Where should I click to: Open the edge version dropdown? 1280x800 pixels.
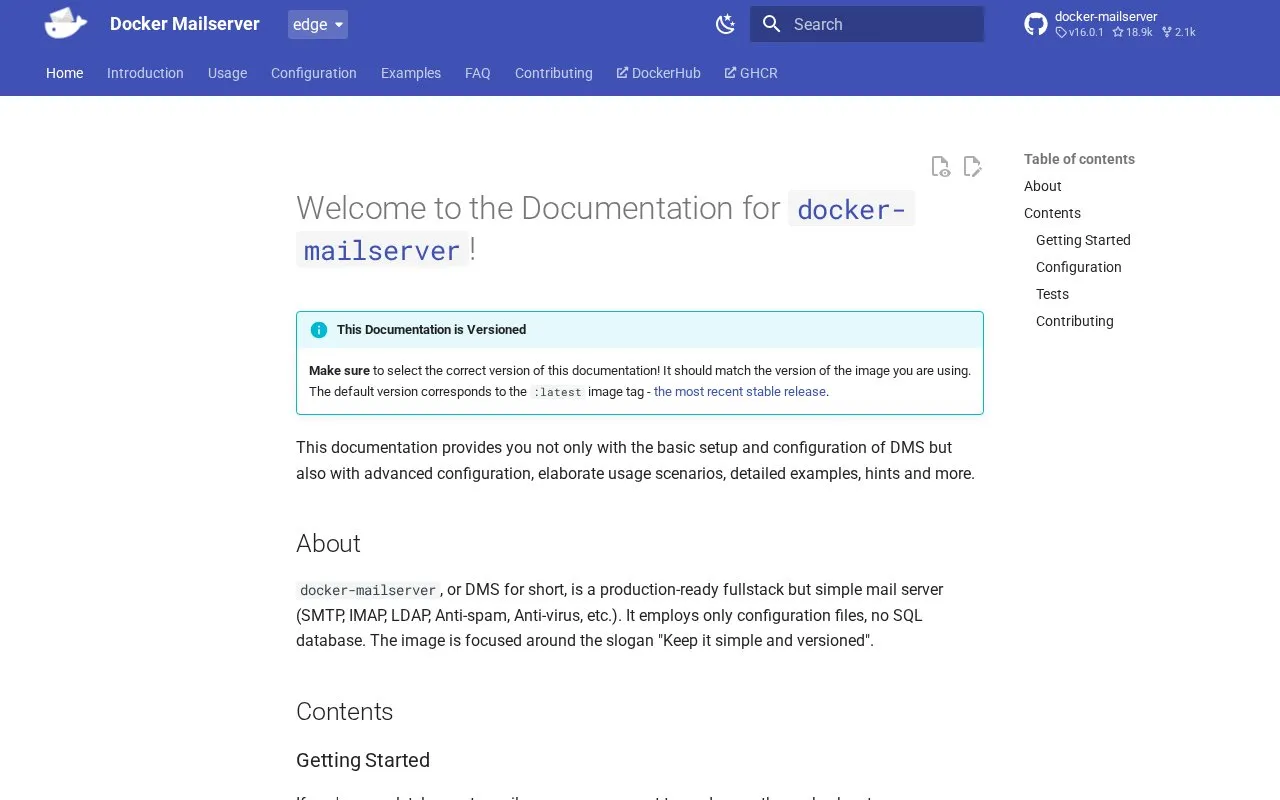click(x=318, y=24)
